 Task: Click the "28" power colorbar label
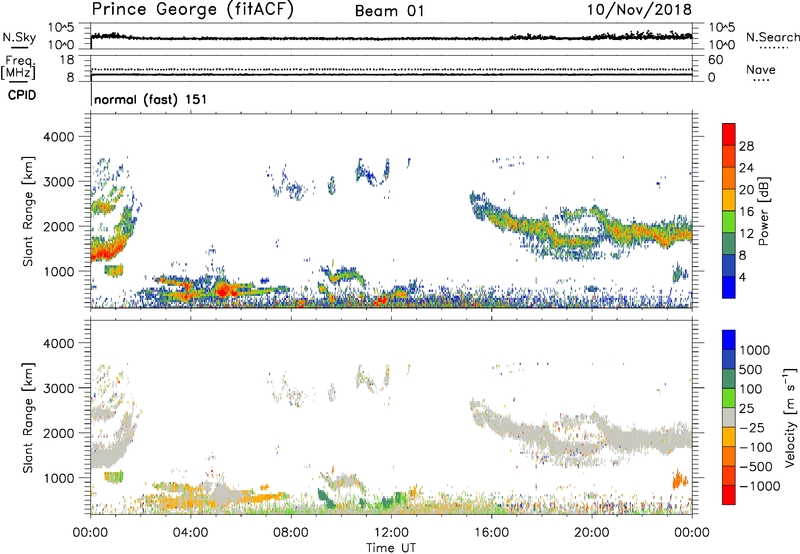pyautogui.click(x=746, y=146)
